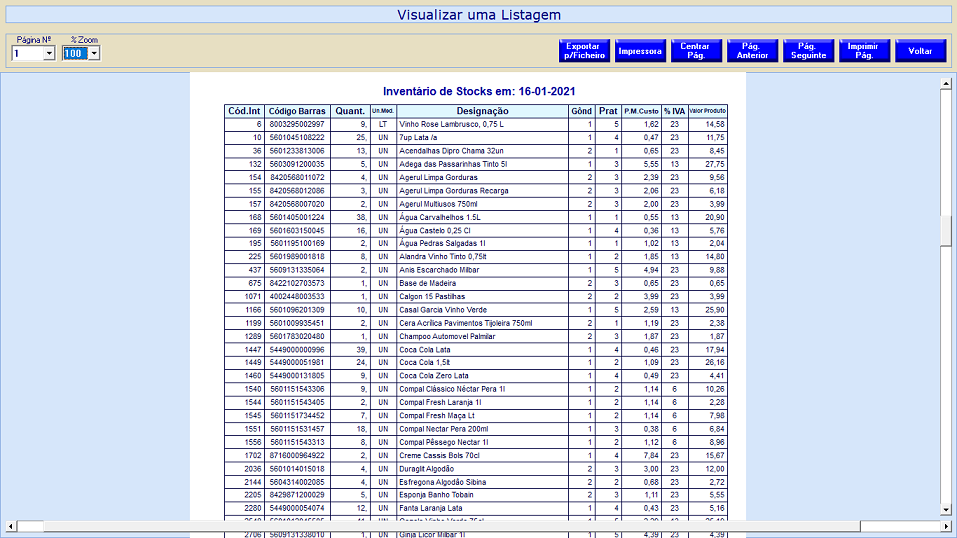
Task: Select the % Zoom value field
Action: [75, 54]
